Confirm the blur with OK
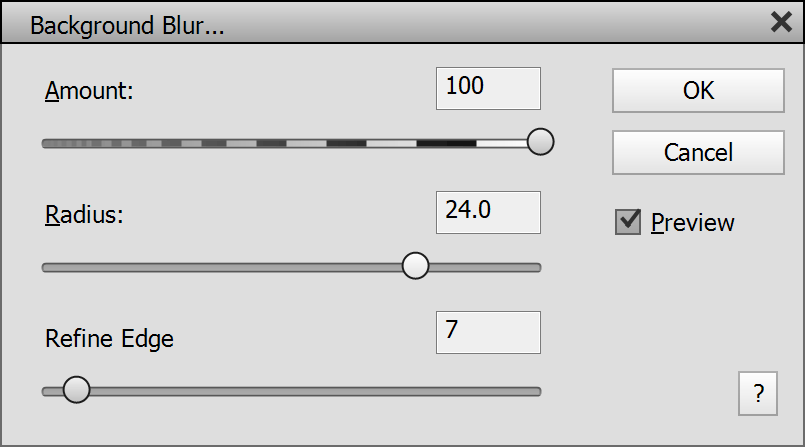Screen dimensions: 805x447 [698, 90]
